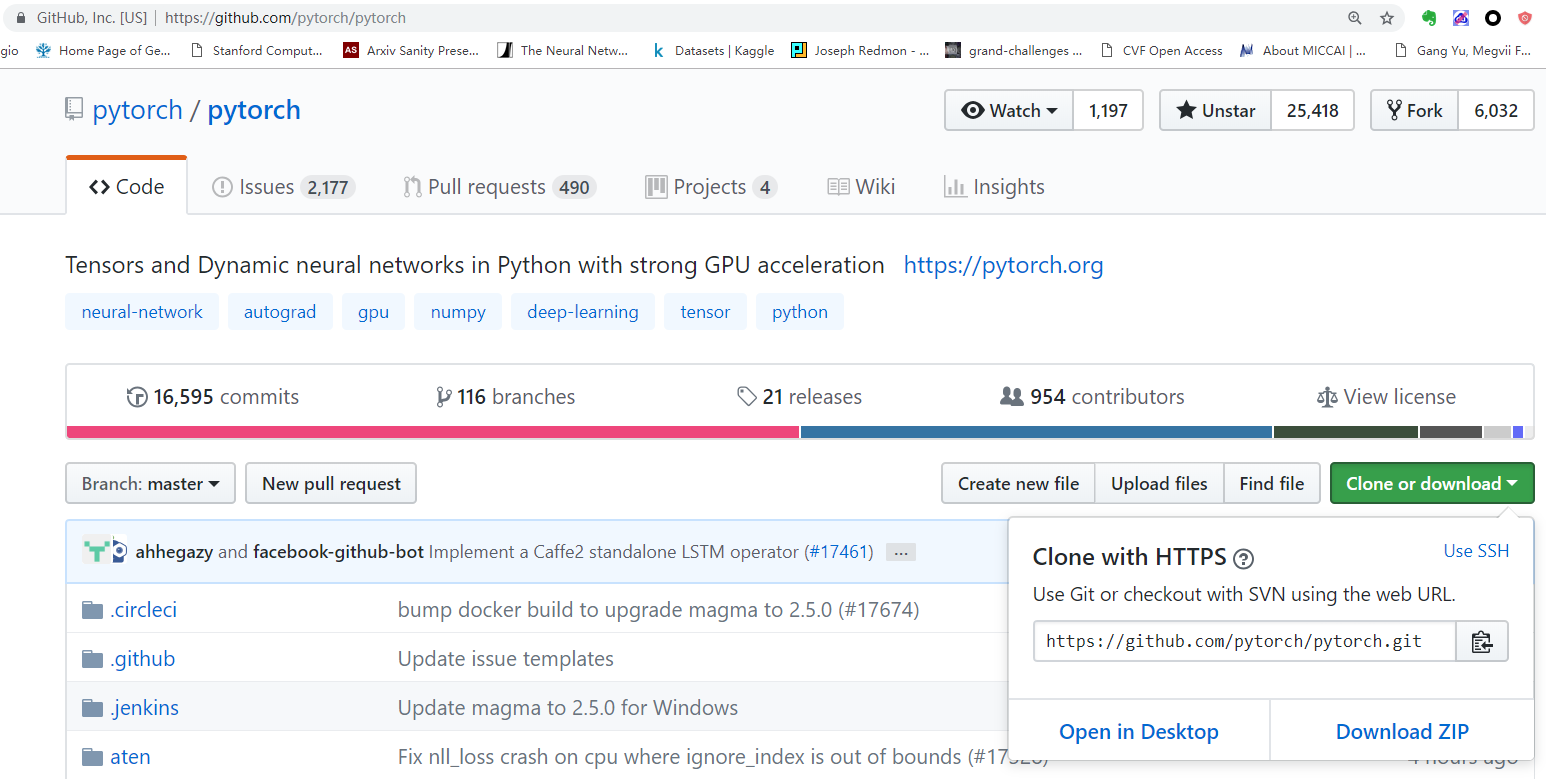The image size is (1546, 779).
Task: Expand commit message ellipsis button
Action: (901, 552)
